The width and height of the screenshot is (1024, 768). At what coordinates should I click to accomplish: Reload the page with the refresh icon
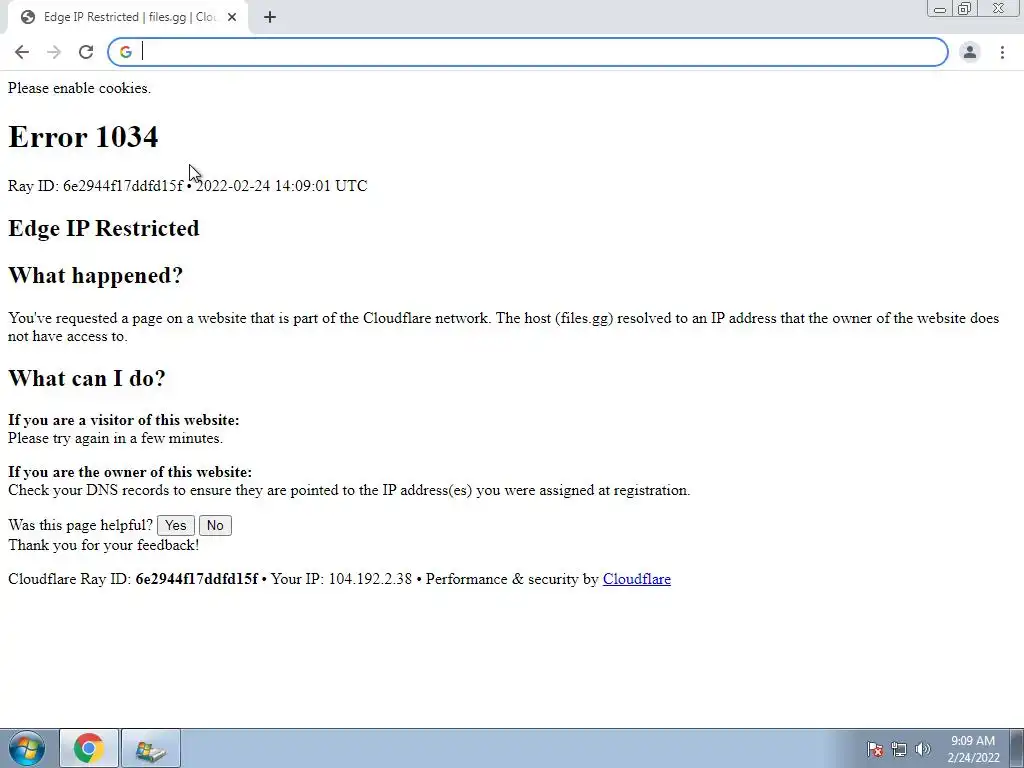pos(86,52)
